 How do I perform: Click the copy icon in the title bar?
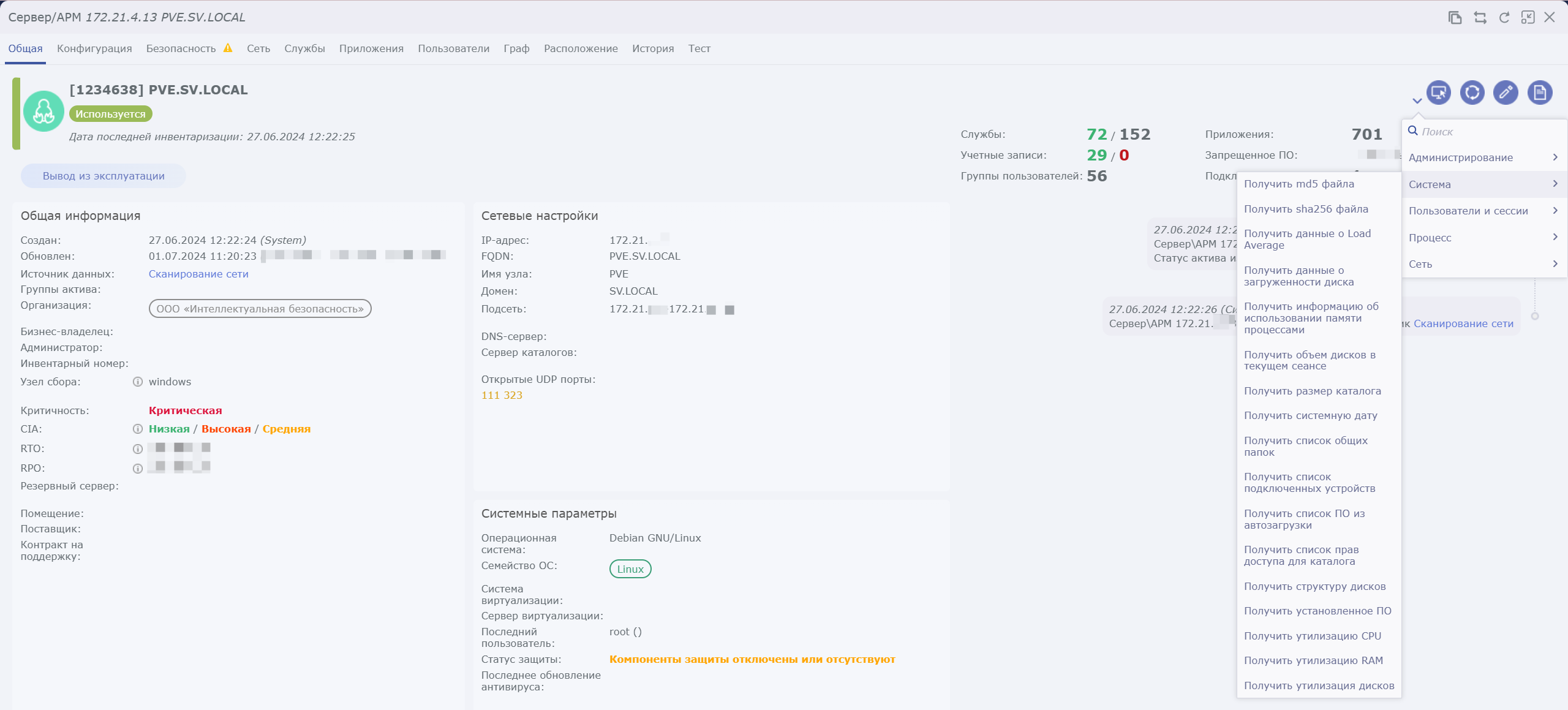coord(1455,17)
